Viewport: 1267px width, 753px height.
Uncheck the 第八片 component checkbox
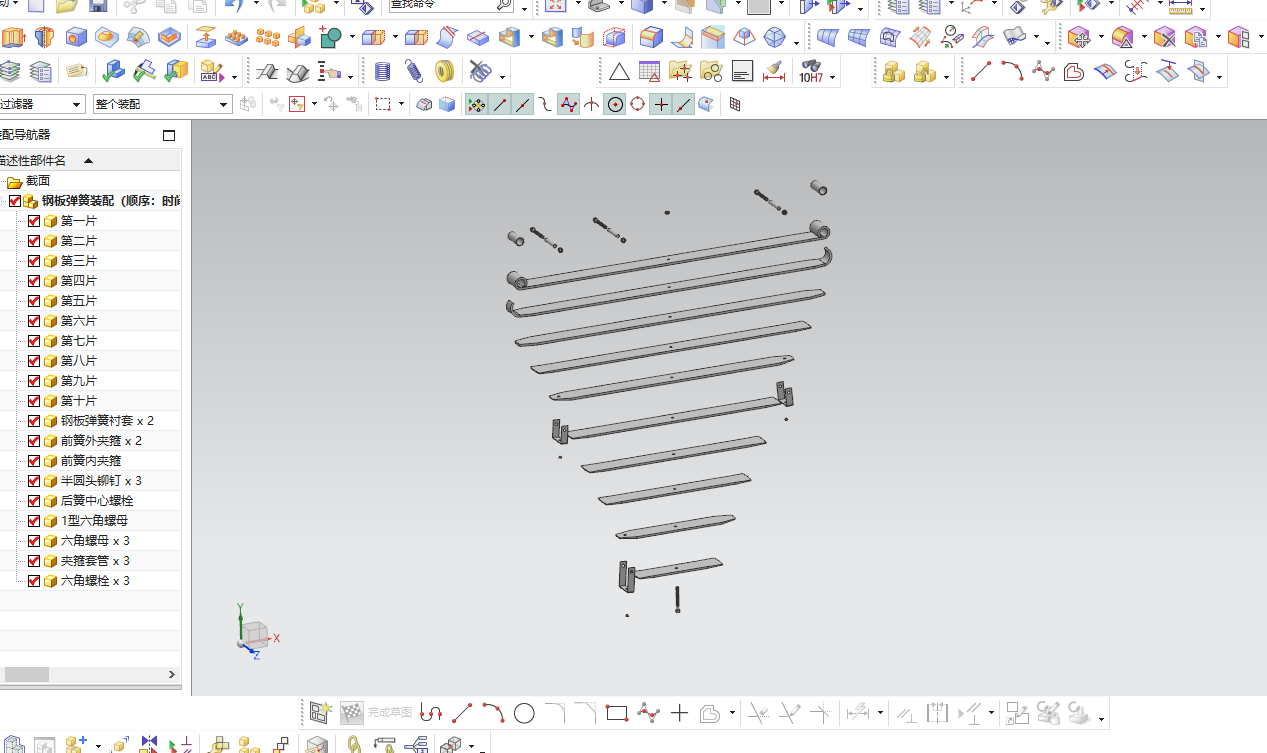tap(34, 361)
